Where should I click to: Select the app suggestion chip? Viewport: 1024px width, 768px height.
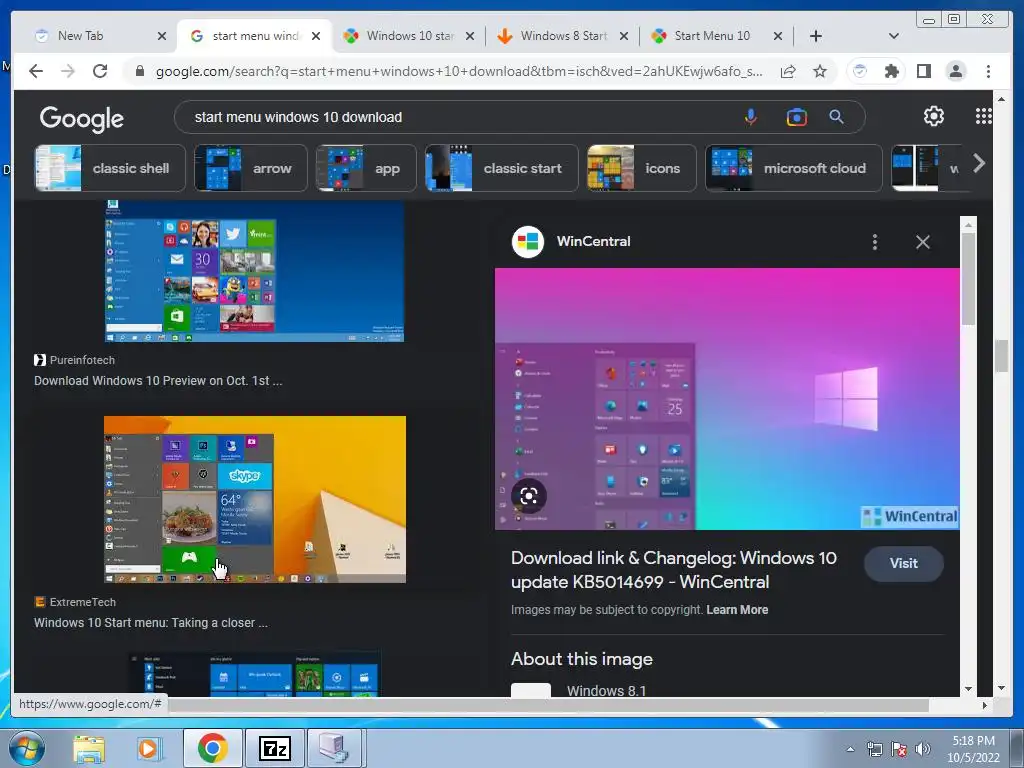point(366,168)
